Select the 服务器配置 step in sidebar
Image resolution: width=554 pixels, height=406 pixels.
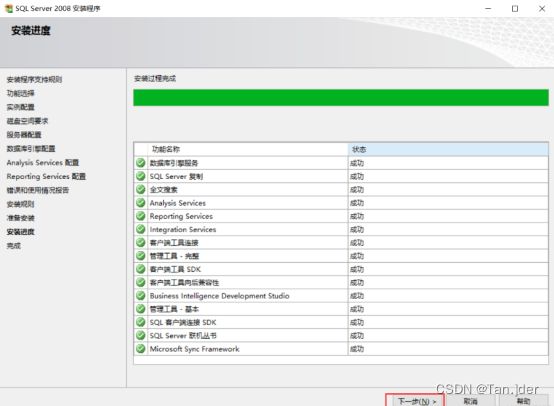24,135
